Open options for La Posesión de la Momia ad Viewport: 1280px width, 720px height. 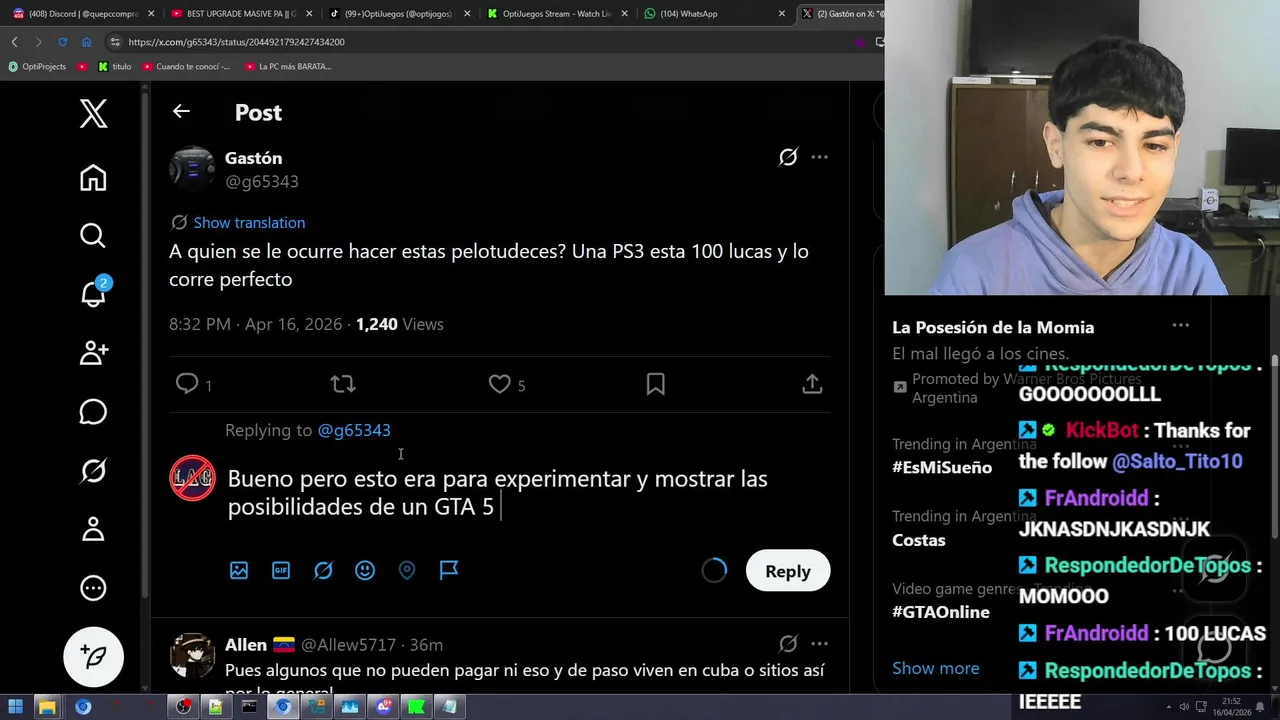1181,326
